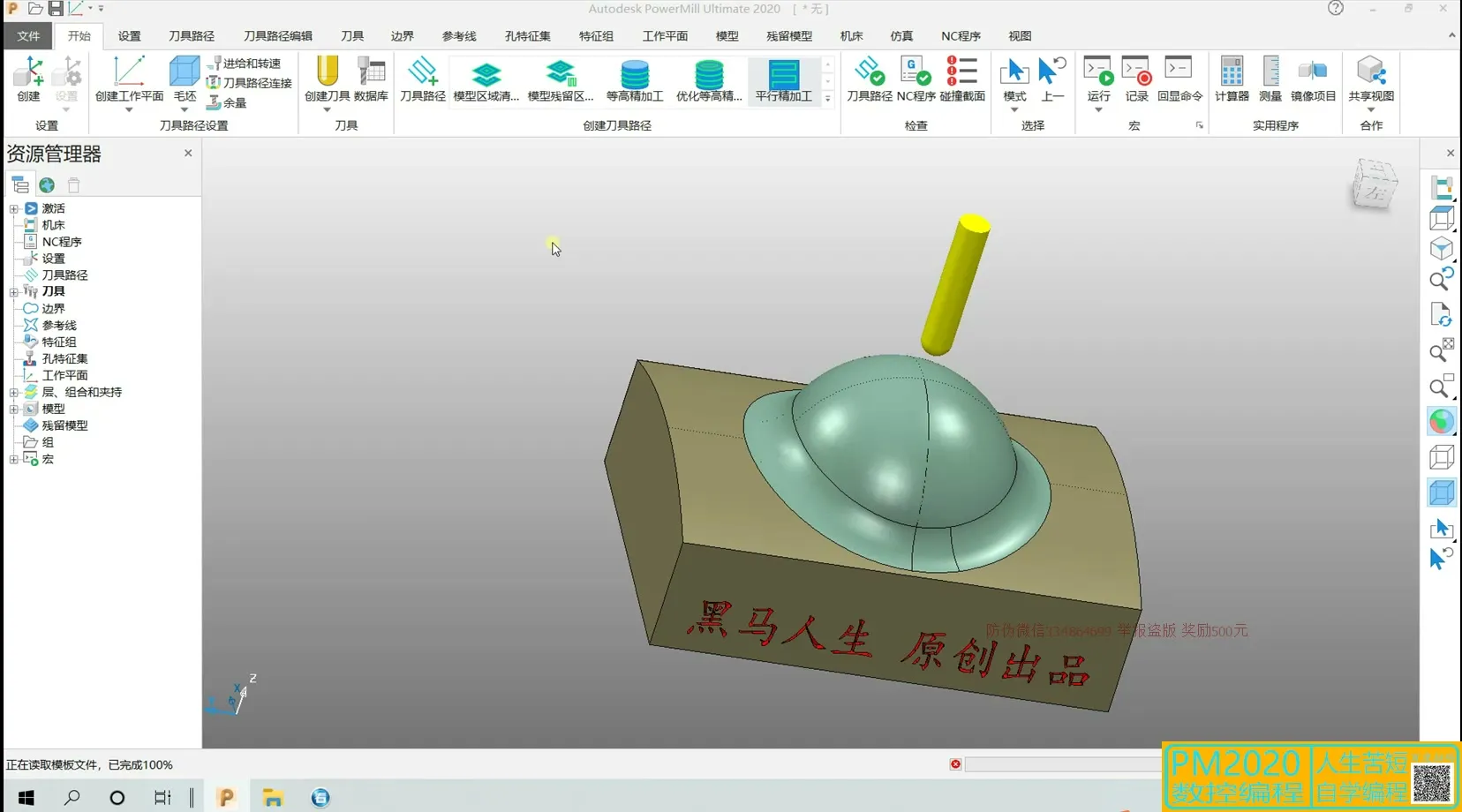Expand the 运行 macro dropdown
The width and height of the screenshot is (1462, 812).
point(1098,110)
